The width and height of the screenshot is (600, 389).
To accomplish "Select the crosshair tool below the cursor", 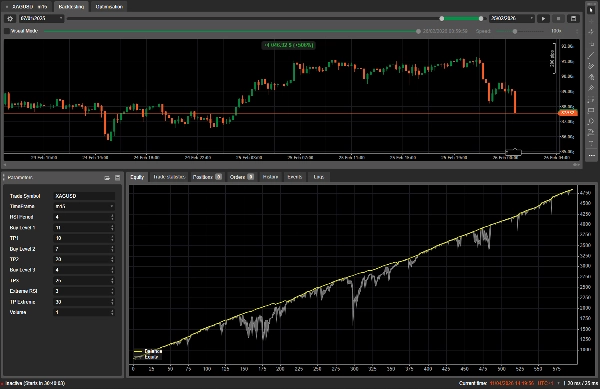I will point(591,21).
